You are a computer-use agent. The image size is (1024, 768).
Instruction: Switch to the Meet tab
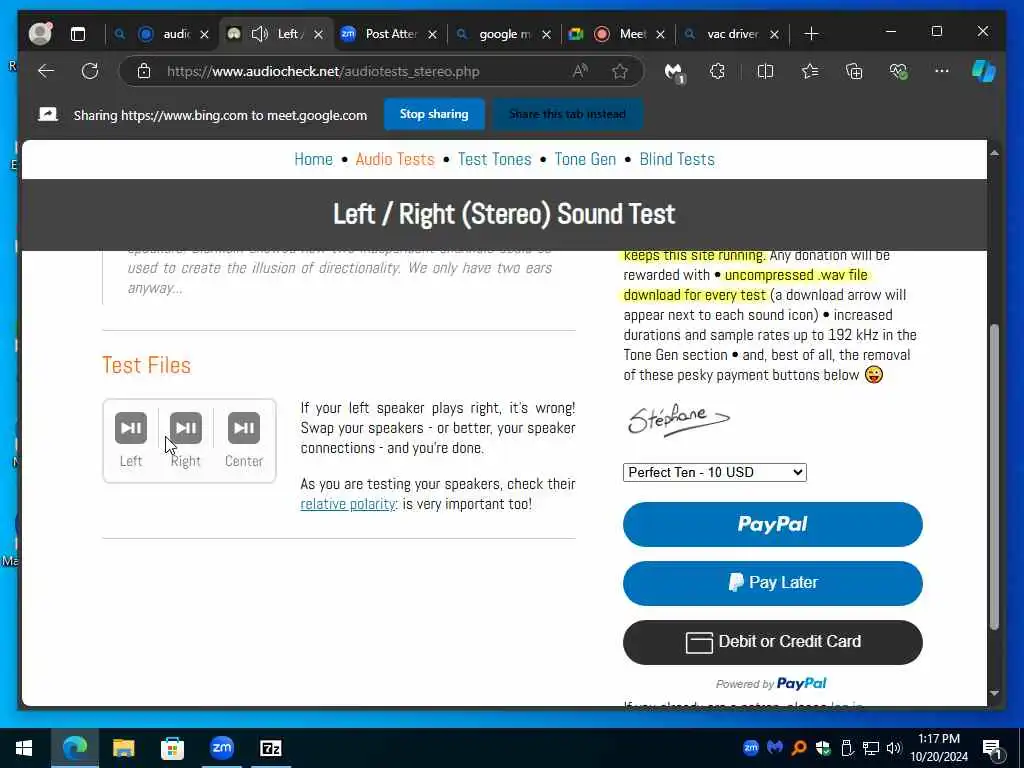(x=618, y=34)
